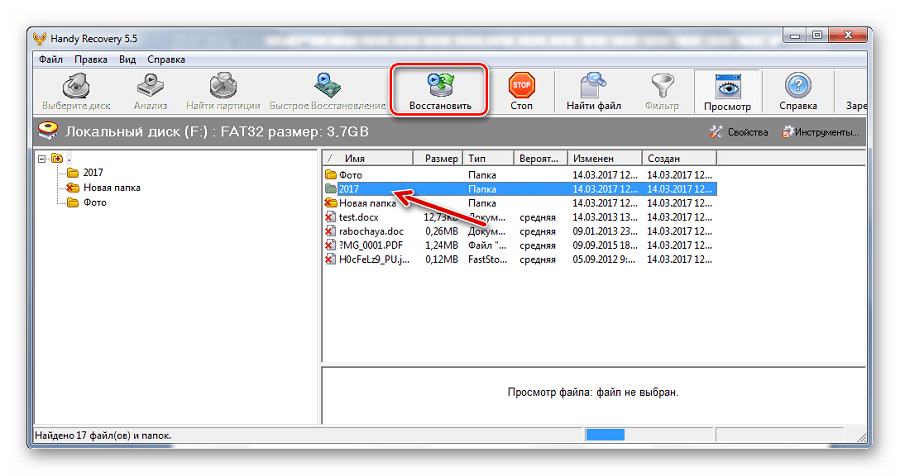Image resolution: width=900 pixels, height=476 pixels.
Task: Click the Найти партиции toolbar icon
Action: pos(223,86)
